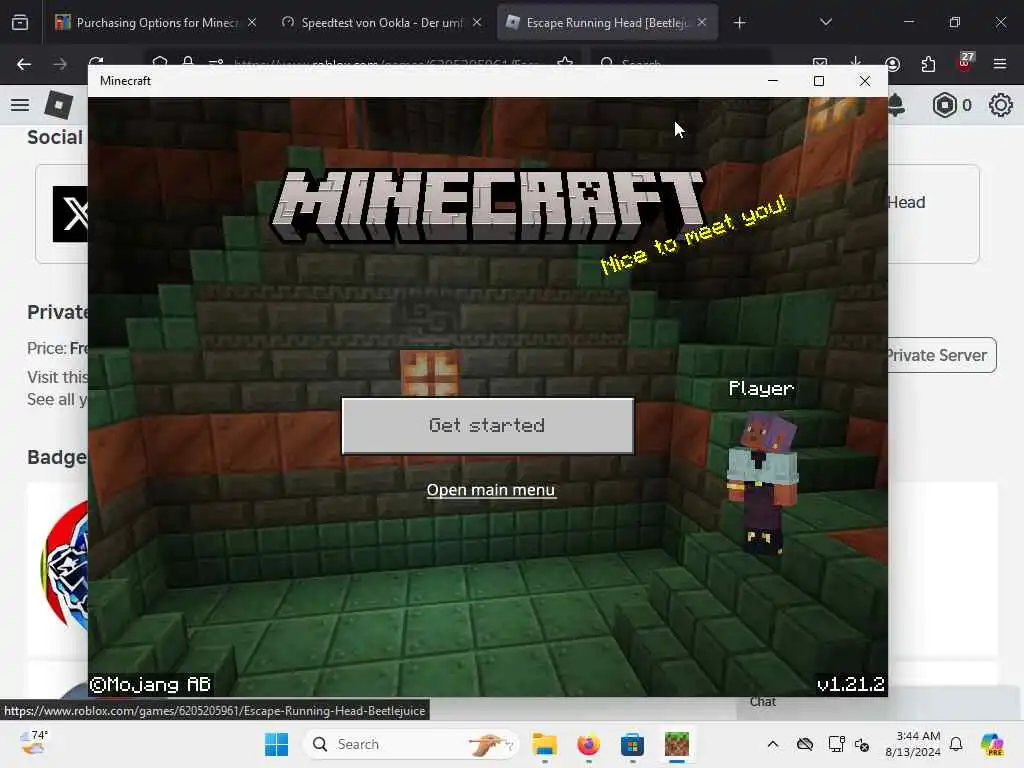The height and width of the screenshot is (768, 1024).
Task: Open Roblox settings gear
Action: click(1000, 105)
